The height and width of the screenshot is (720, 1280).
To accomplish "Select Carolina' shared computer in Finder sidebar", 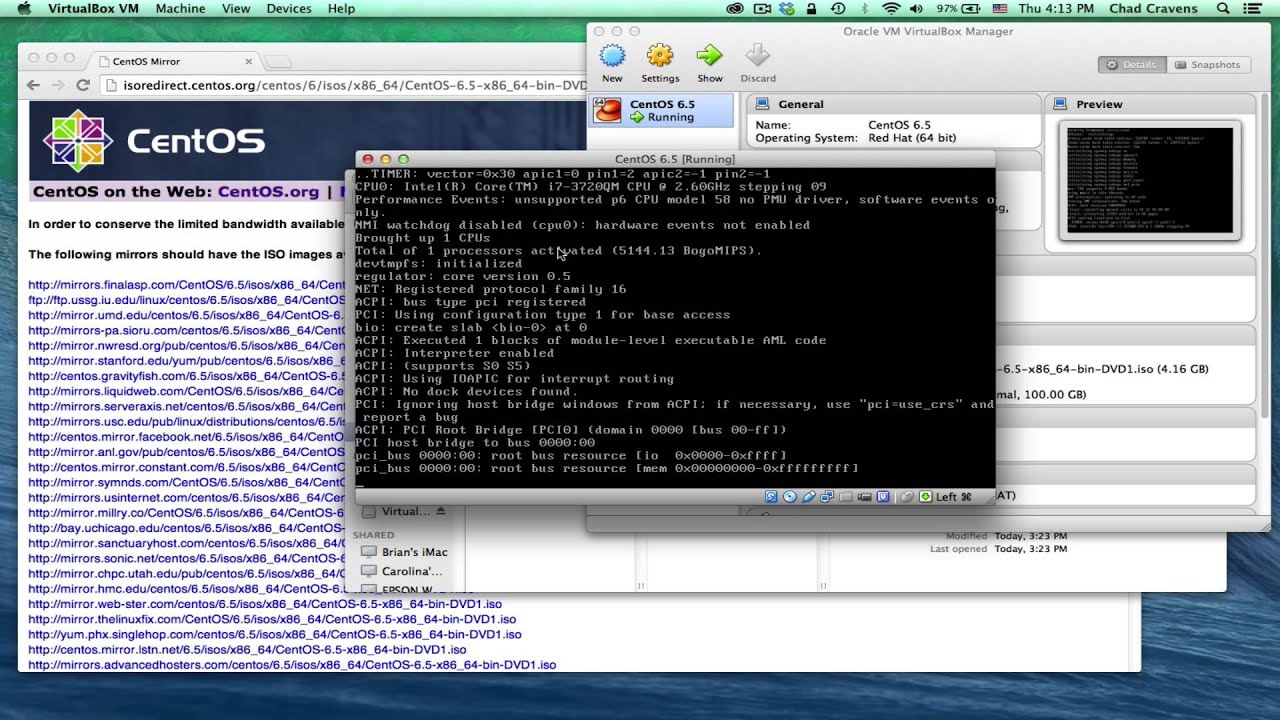I will pos(402,571).
